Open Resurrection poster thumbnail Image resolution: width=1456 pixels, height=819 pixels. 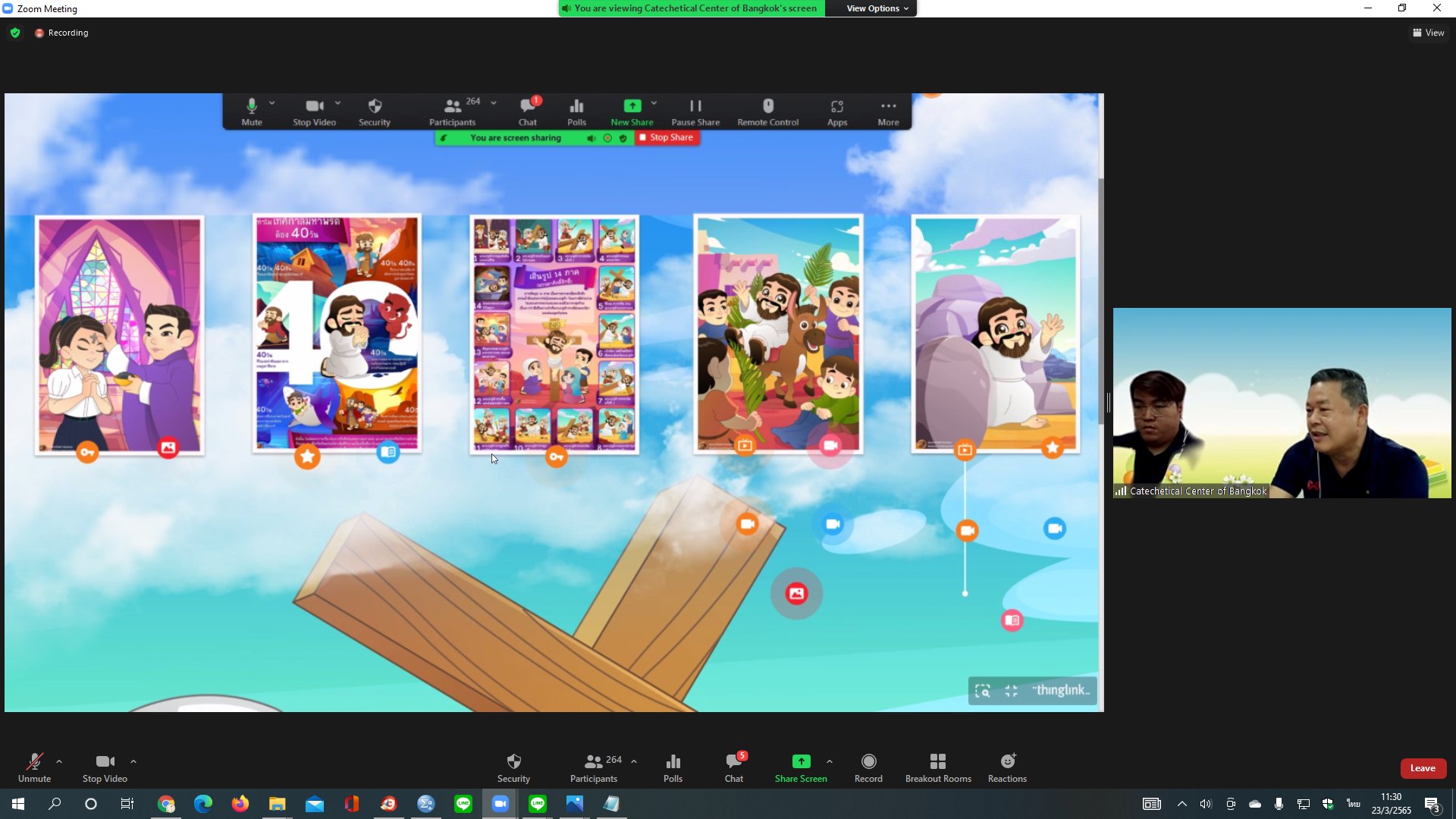(996, 334)
